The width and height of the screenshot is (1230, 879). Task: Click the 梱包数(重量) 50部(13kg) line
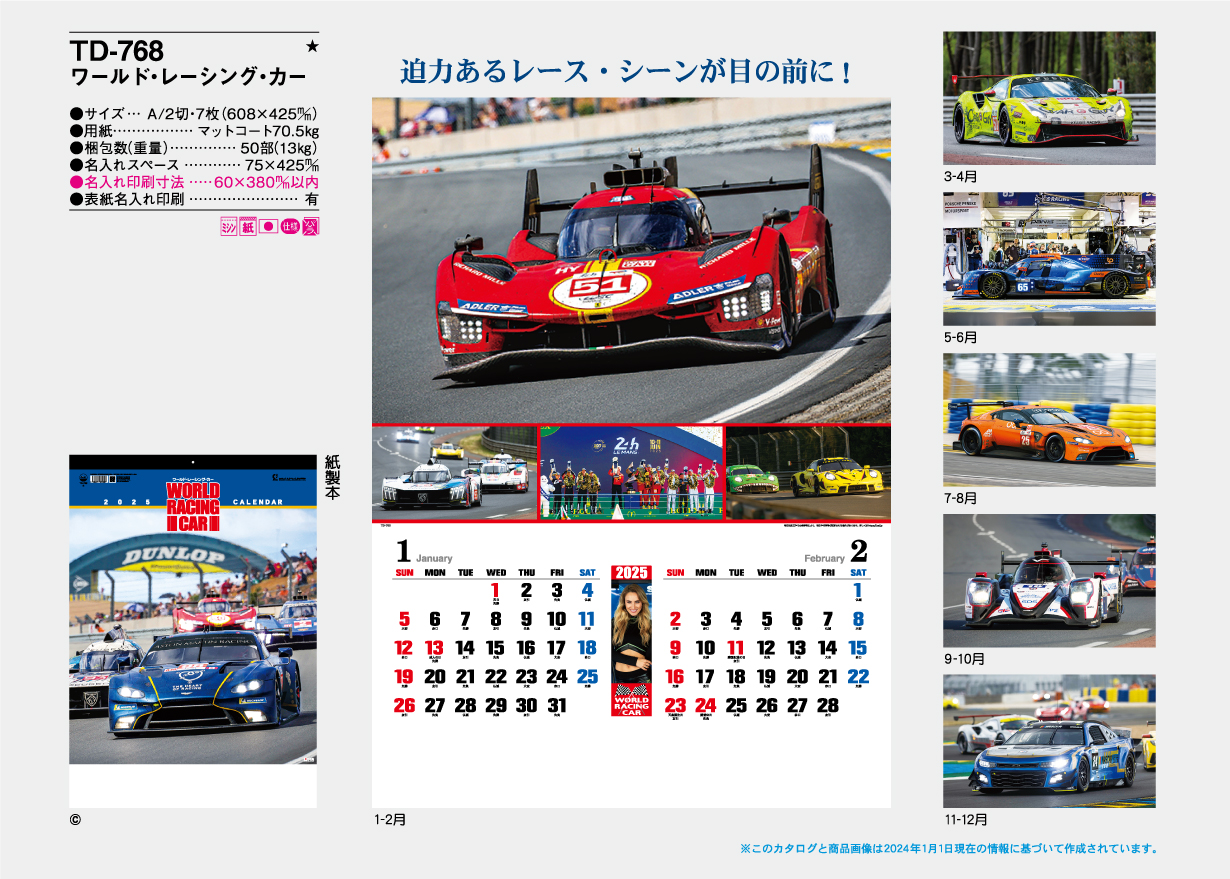pyautogui.click(x=194, y=148)
